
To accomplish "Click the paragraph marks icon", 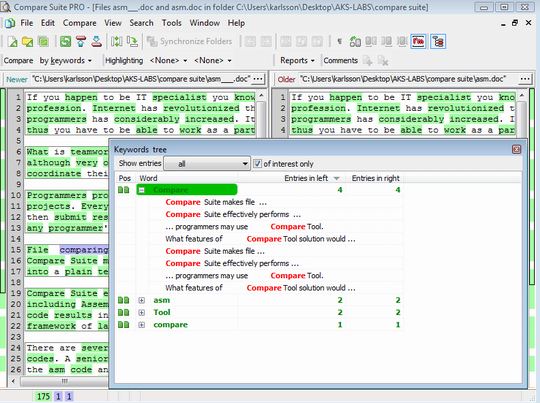I will 340,41.
